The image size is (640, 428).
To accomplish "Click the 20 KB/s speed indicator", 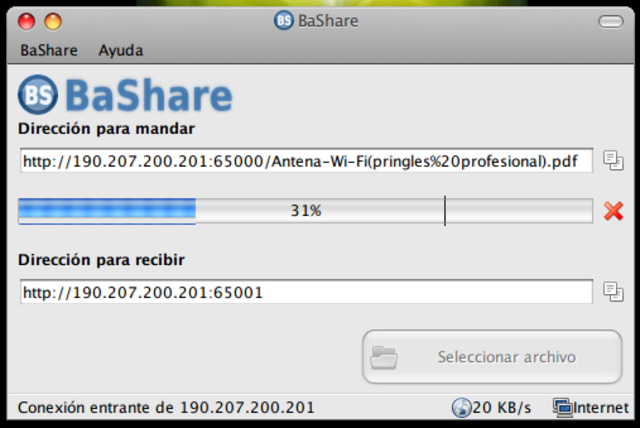I will (502, 408).
